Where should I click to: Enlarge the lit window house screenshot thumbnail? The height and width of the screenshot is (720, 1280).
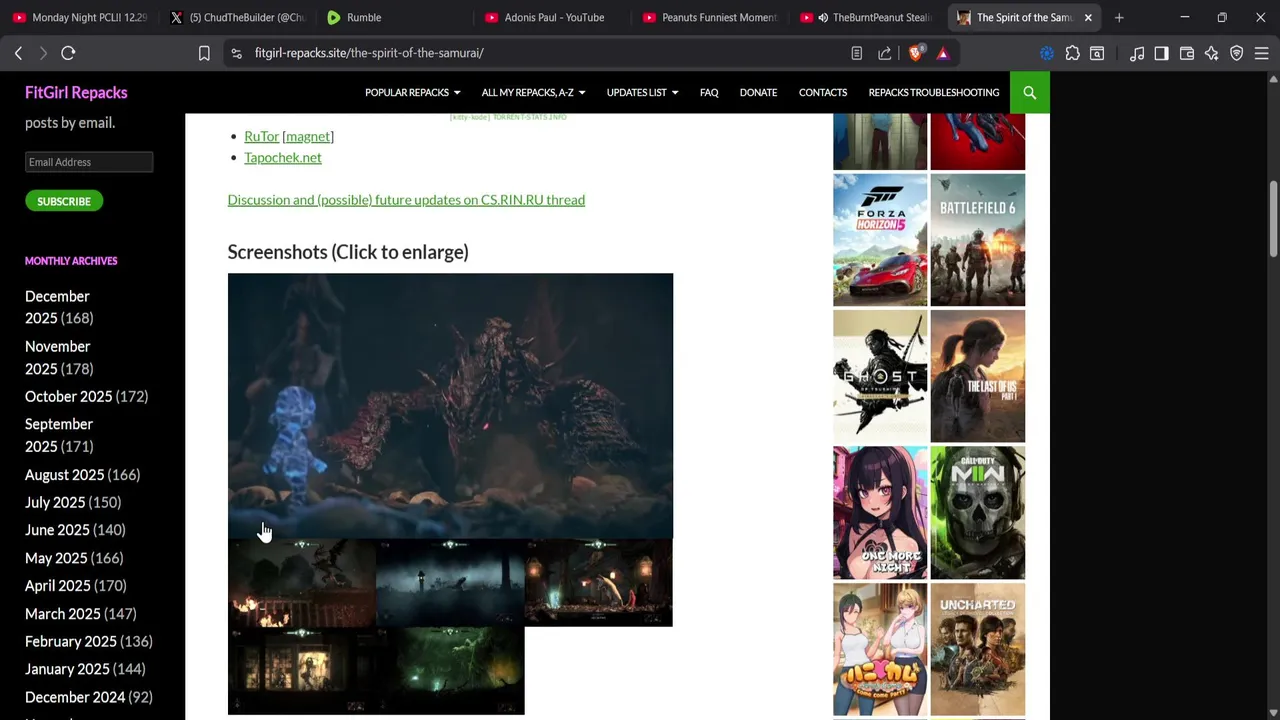tap(302, 670)
